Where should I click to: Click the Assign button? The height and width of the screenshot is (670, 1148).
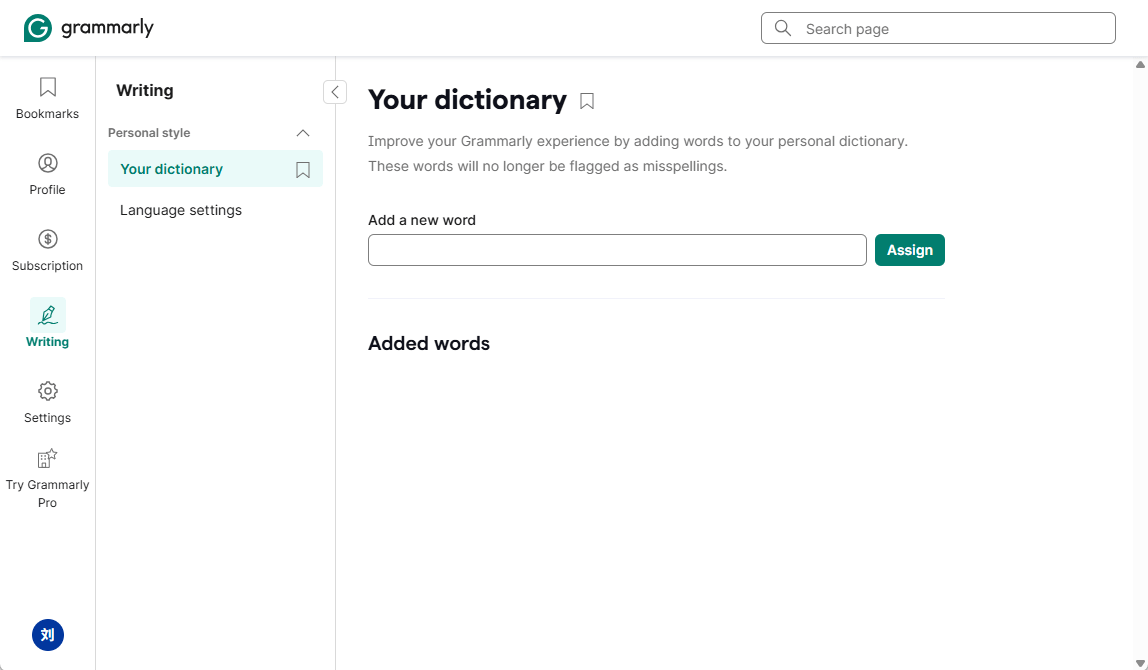point(909,250)
